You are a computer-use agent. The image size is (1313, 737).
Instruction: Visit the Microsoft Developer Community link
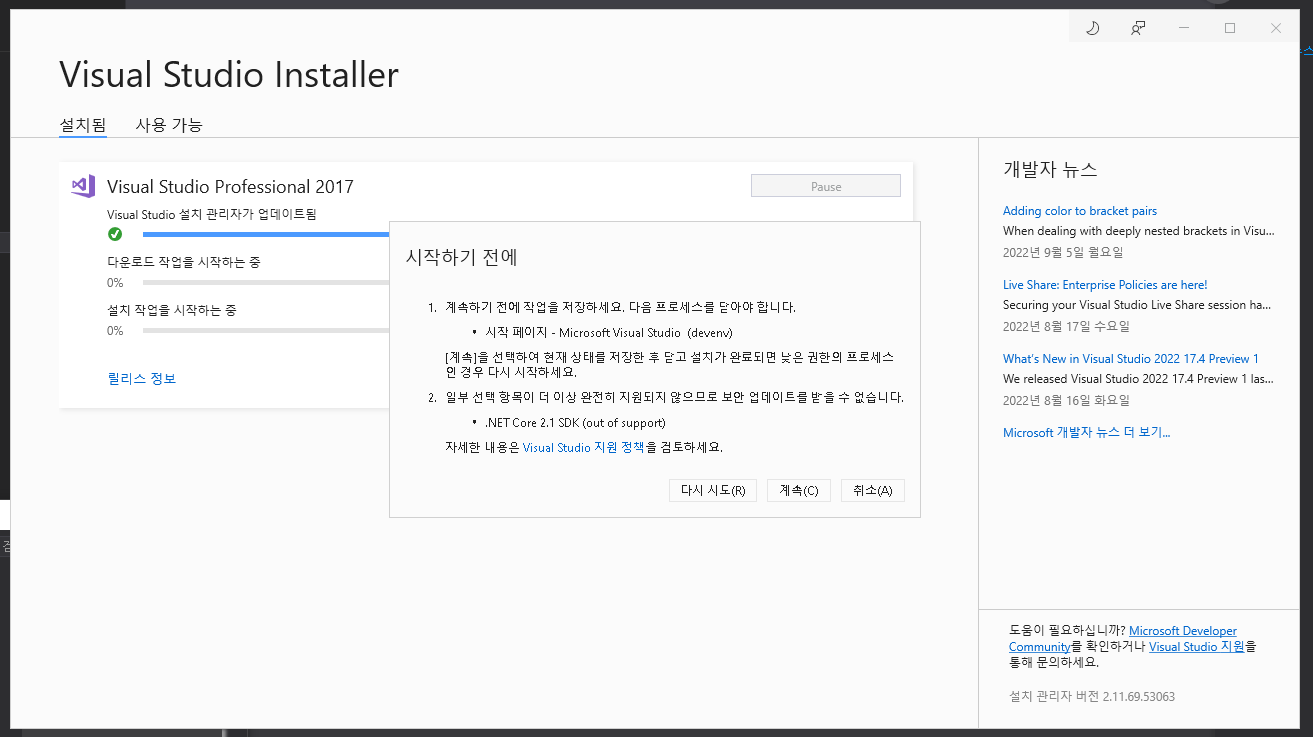click(1183, 630)
